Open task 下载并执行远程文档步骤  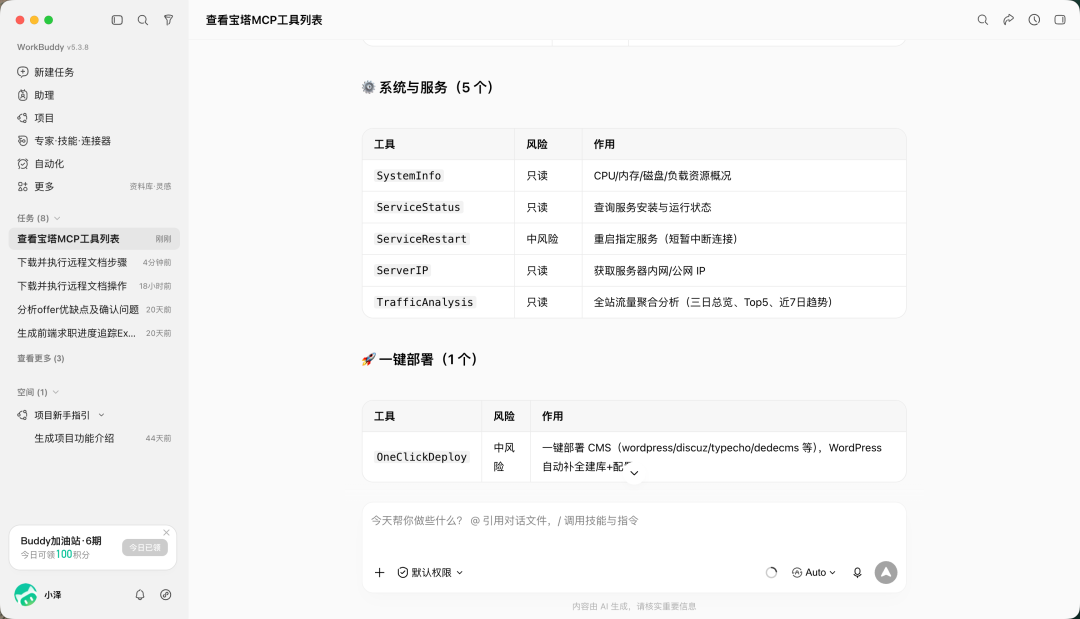click(x=94, y=262)
